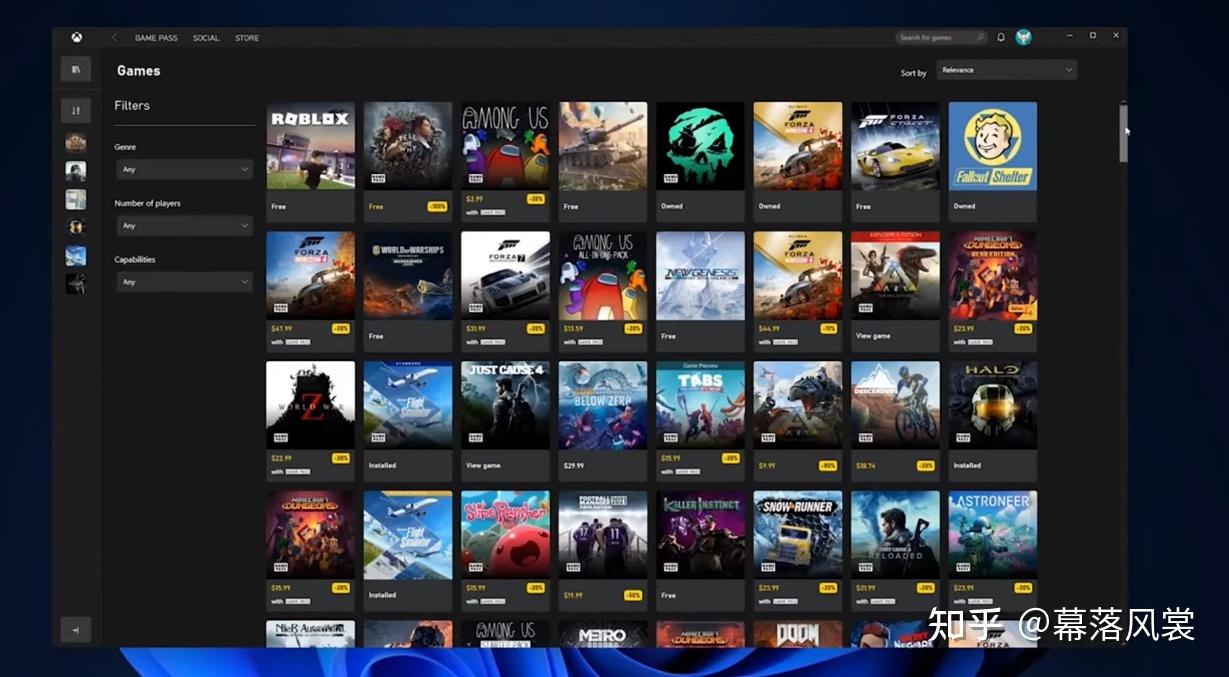Click Owned label under Fallout Shelter
Screen dimensions: 1229x677
point(964,206)
